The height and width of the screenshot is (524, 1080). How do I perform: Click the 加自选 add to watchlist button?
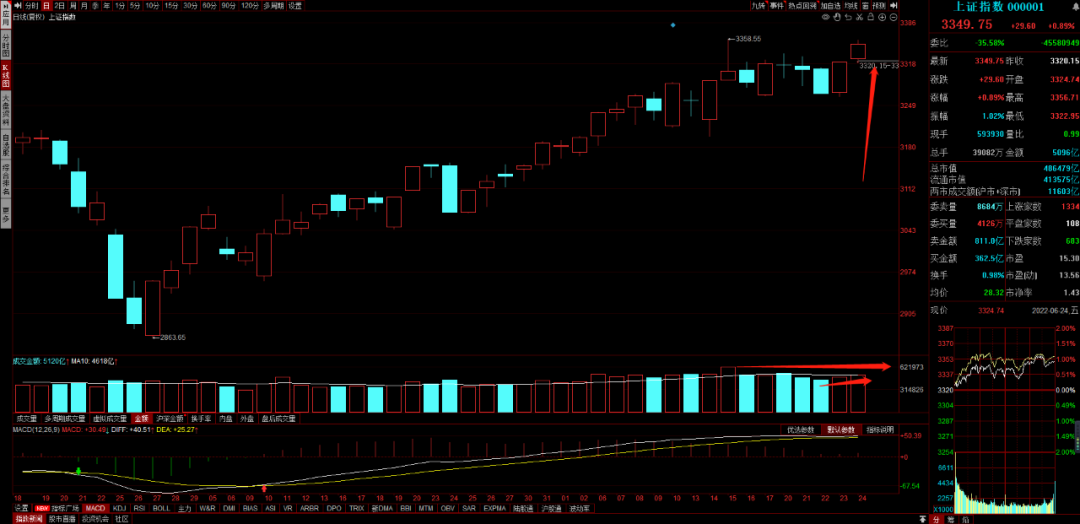click(831, 6)
